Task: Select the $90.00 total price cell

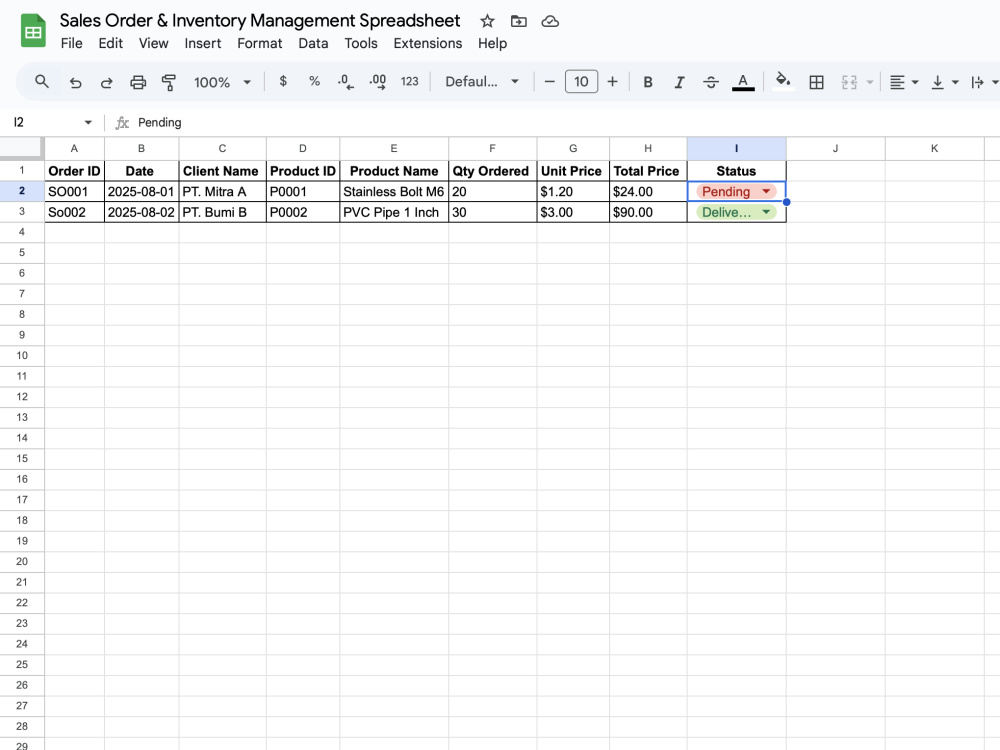Action: point(648,212)
